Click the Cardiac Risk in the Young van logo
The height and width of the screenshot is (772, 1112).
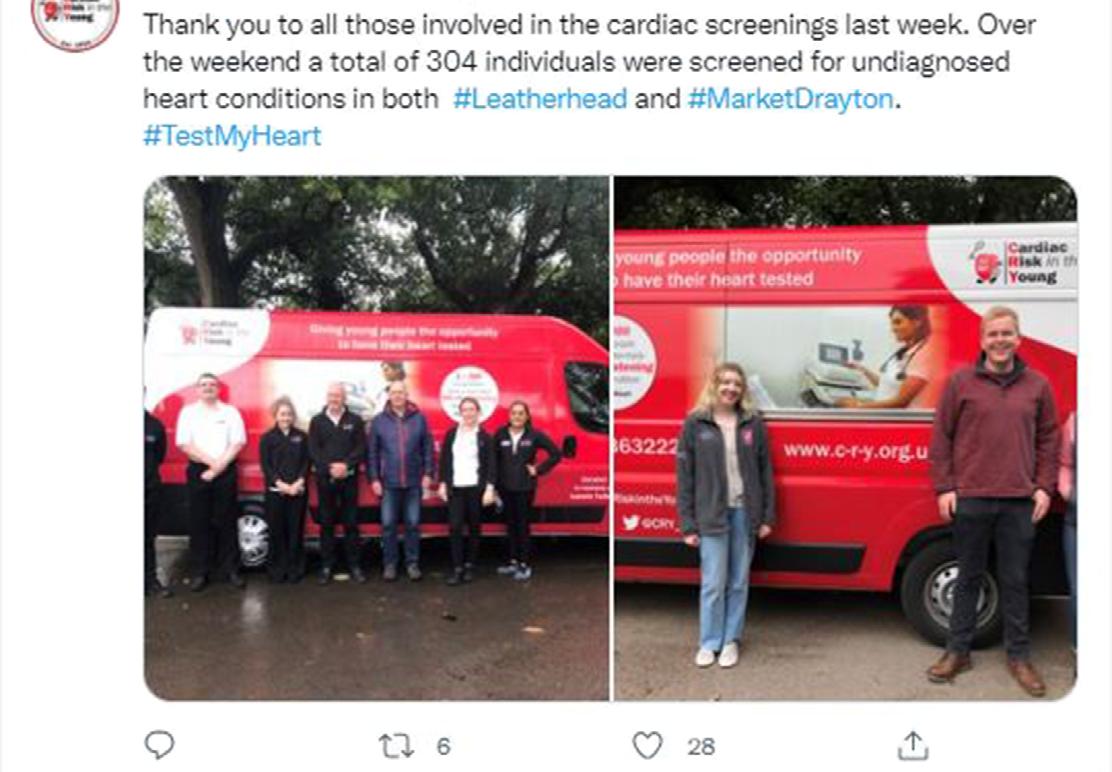click(1023, 263)
